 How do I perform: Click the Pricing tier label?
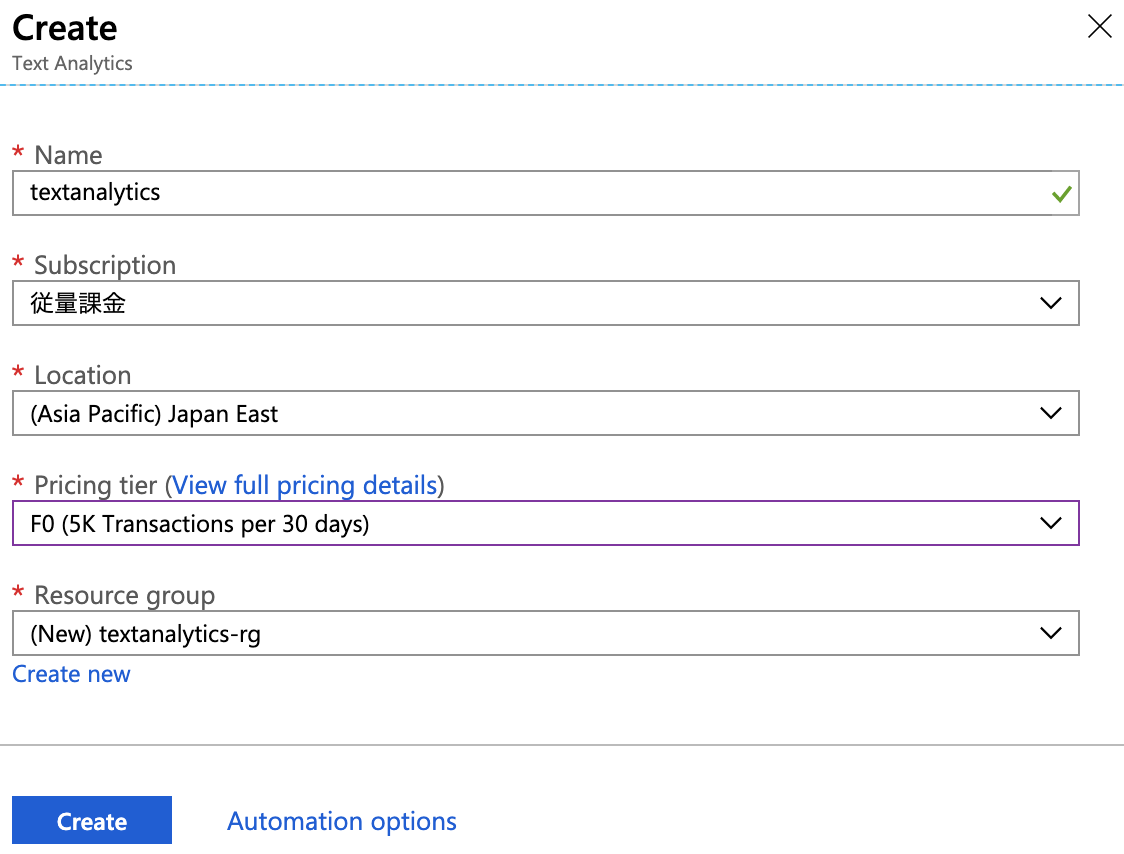coord(95,485)
